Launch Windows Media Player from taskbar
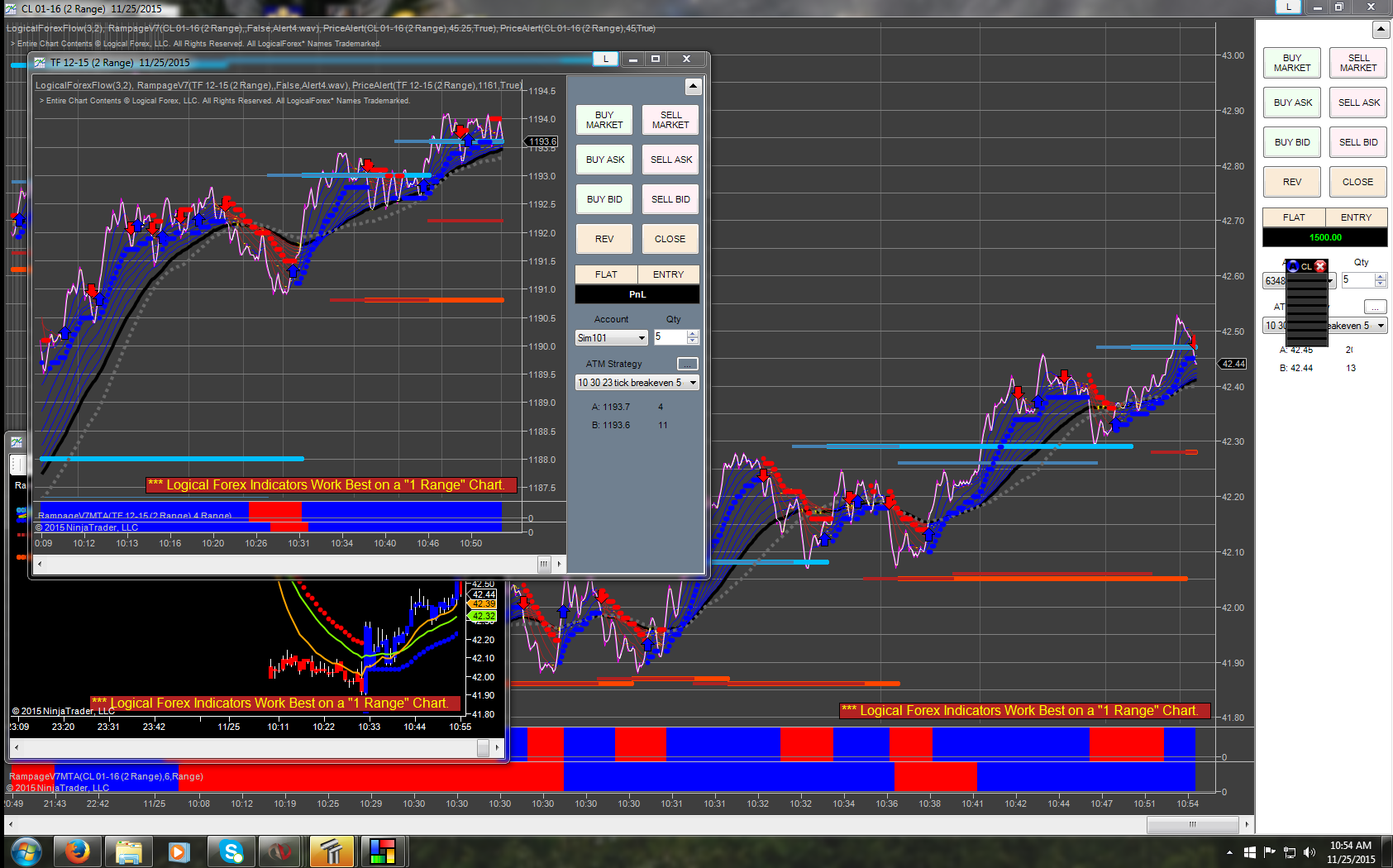Viewport: 1393px width, 868px height. click(x=179, y=851)
